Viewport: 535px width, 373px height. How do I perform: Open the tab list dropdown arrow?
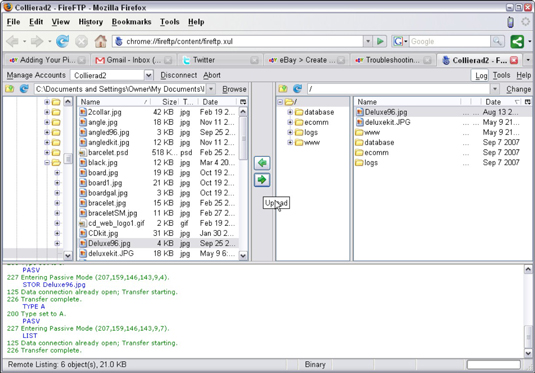click(528, 60)
